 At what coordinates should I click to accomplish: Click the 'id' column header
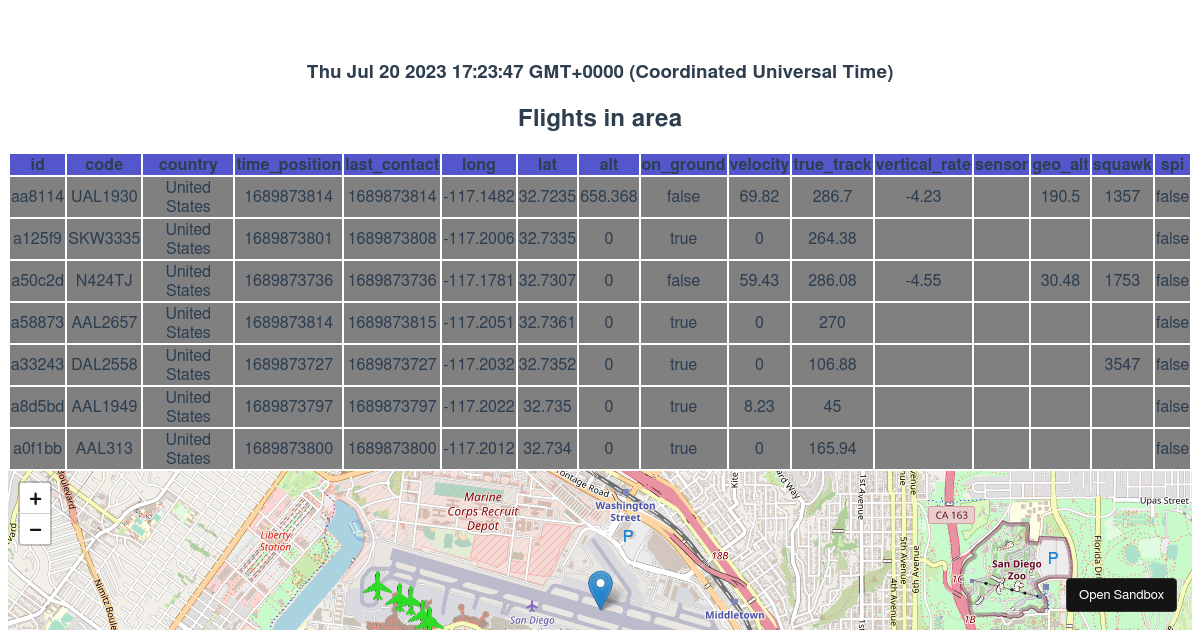[38, 164]
